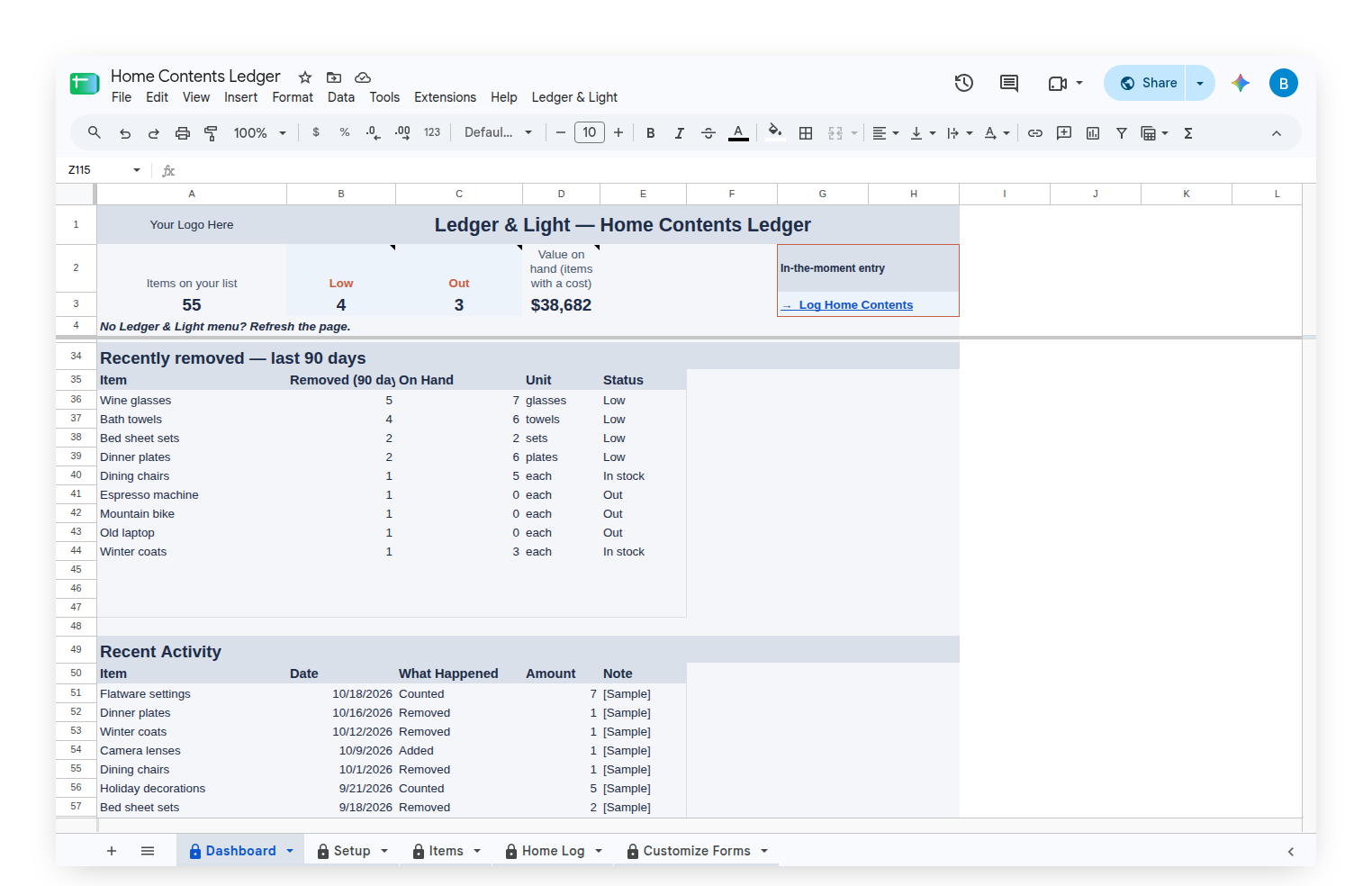1372x886 pixels.
Task: Open the name box dropdown
Action: 137,170
